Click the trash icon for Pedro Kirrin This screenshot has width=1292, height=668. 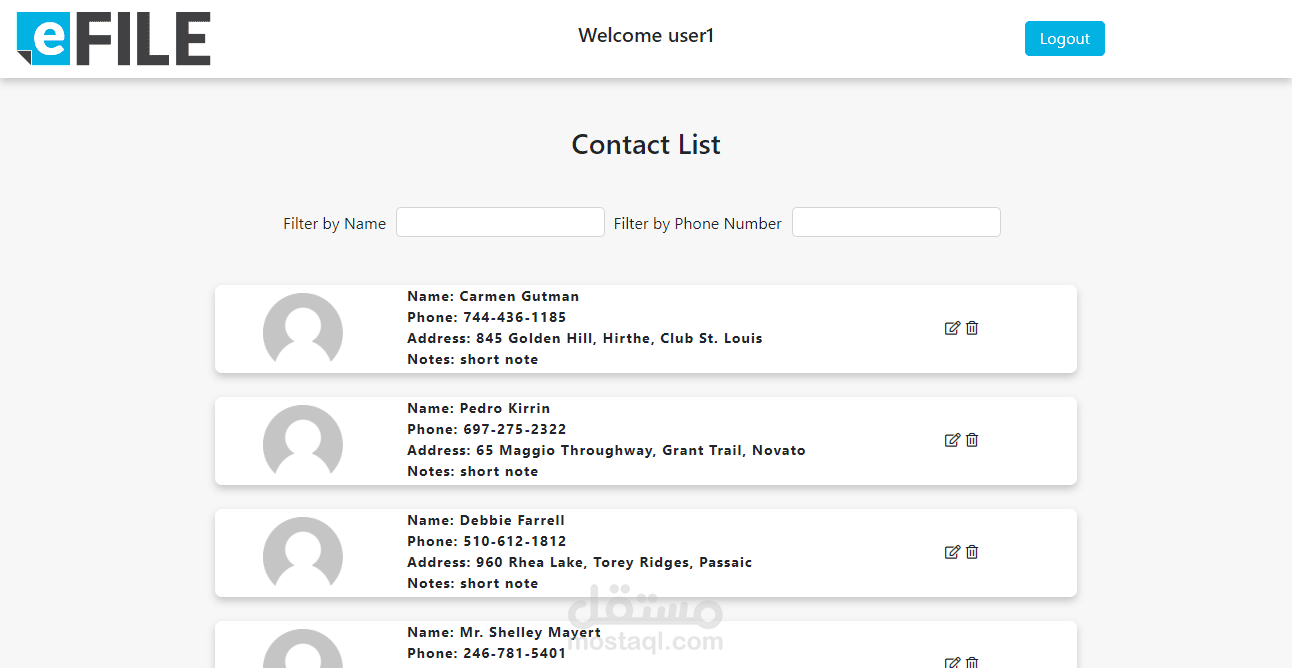click(x=972, y=439)
